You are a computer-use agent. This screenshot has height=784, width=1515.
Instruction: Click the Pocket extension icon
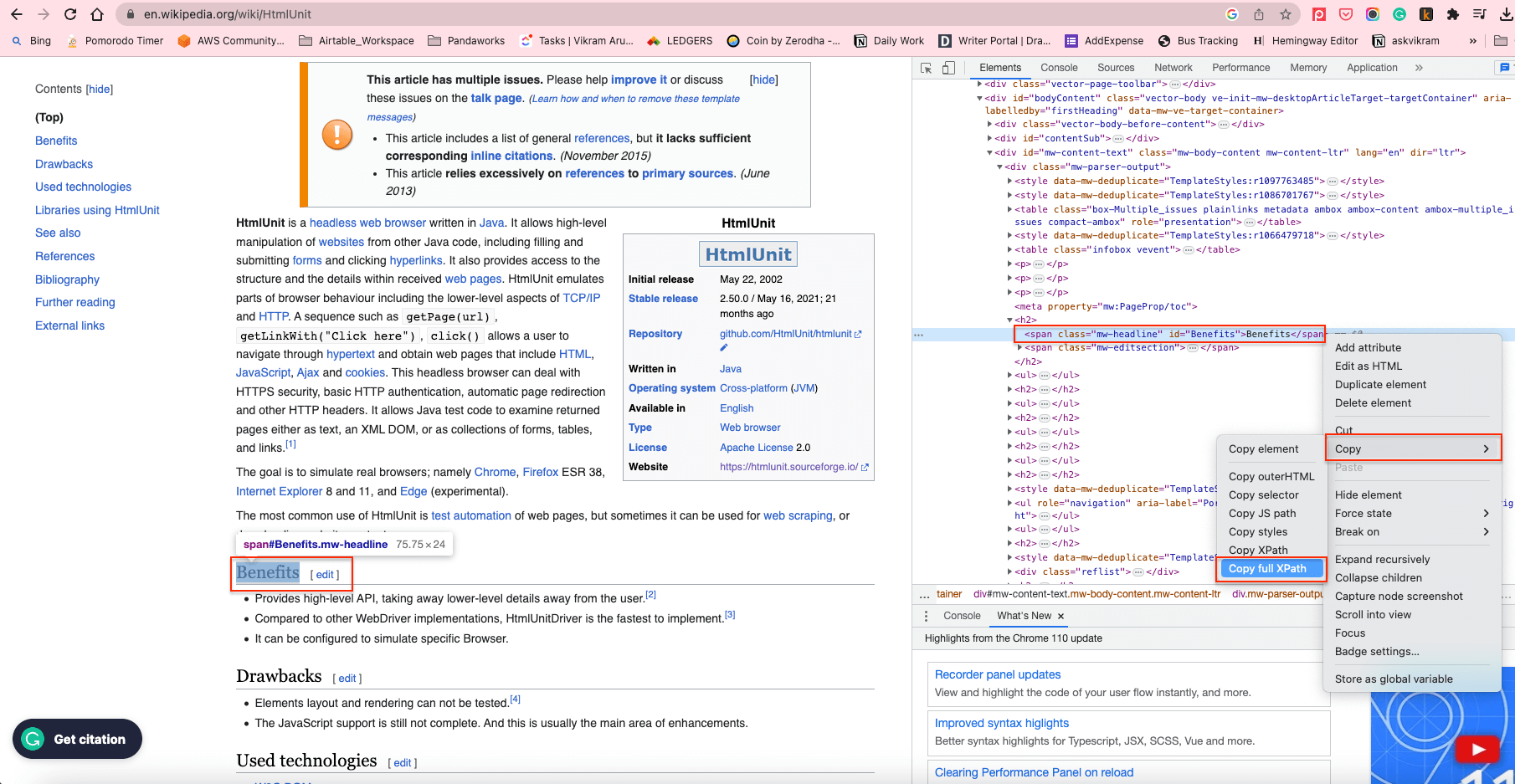click(x=1346, y=14)
